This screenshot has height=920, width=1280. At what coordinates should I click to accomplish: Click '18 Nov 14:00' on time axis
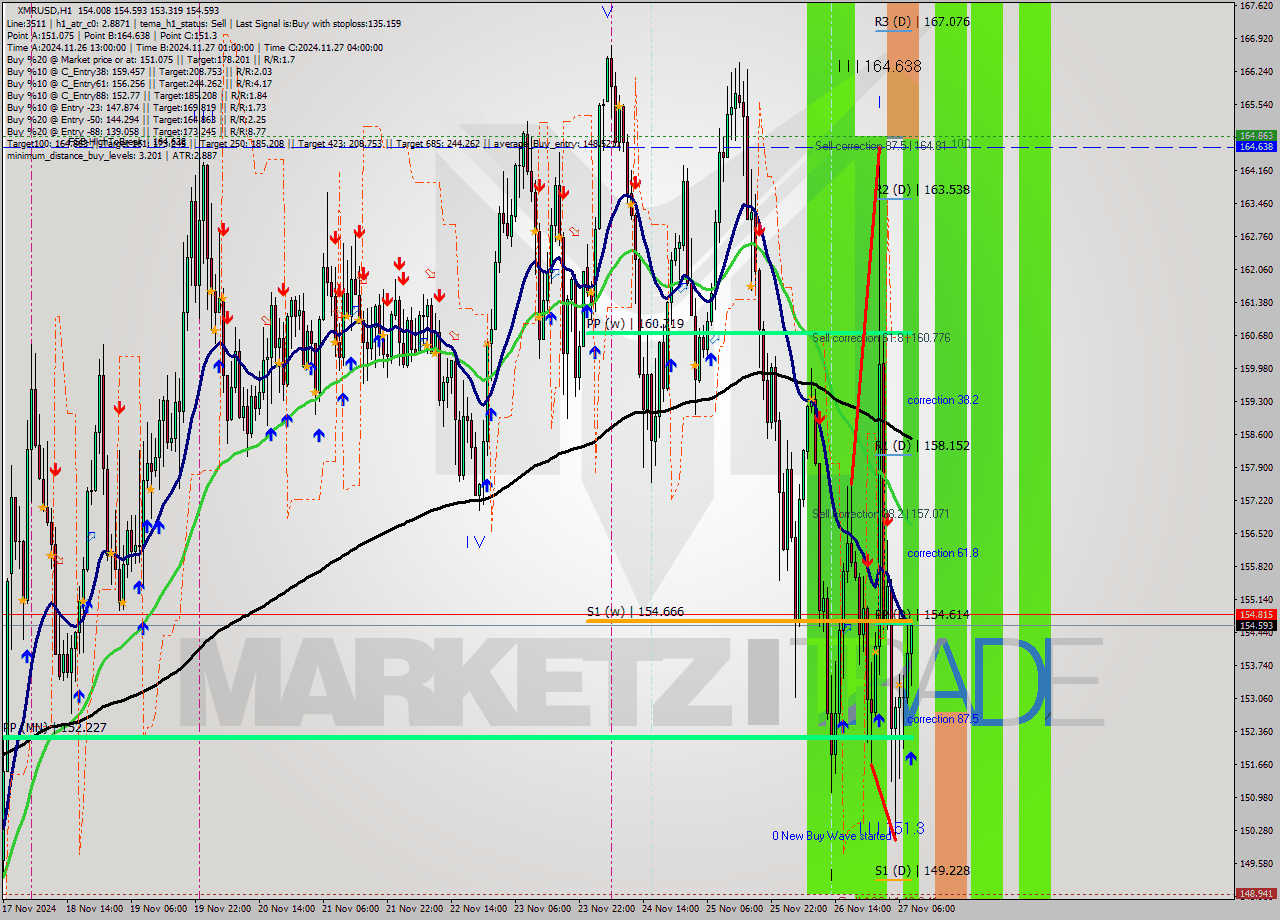coord(95,909)
